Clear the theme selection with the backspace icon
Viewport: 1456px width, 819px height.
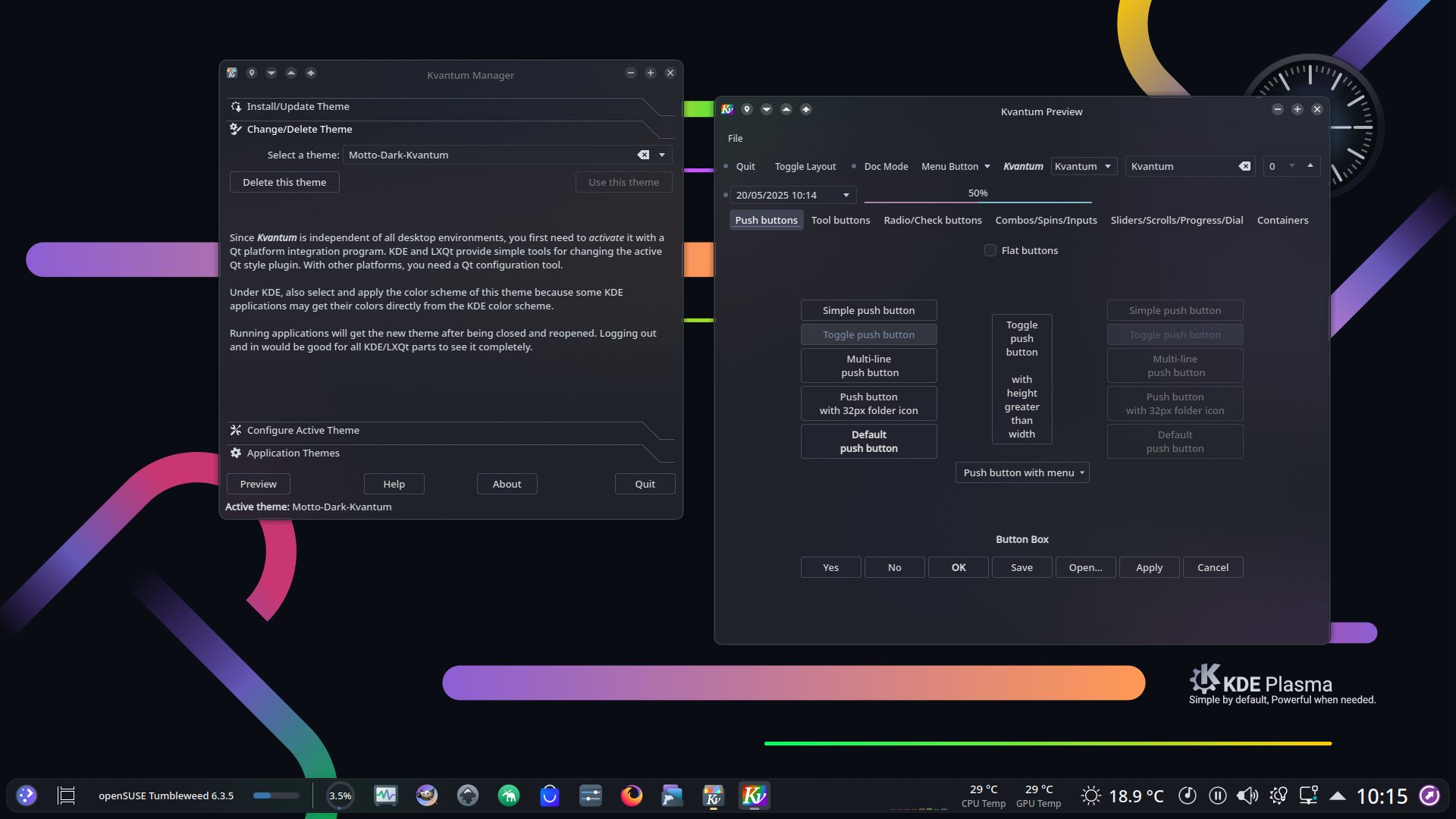point(643,155)
